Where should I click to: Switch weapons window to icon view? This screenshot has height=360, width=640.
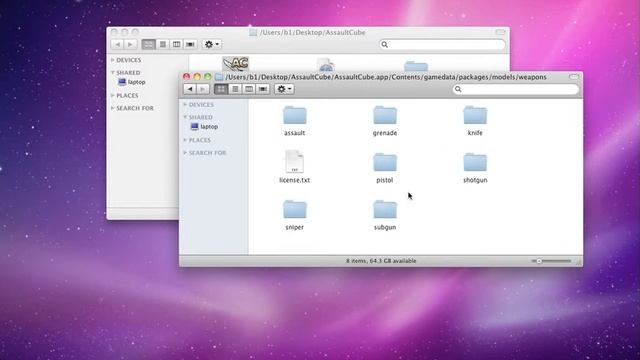coord(221,89)
